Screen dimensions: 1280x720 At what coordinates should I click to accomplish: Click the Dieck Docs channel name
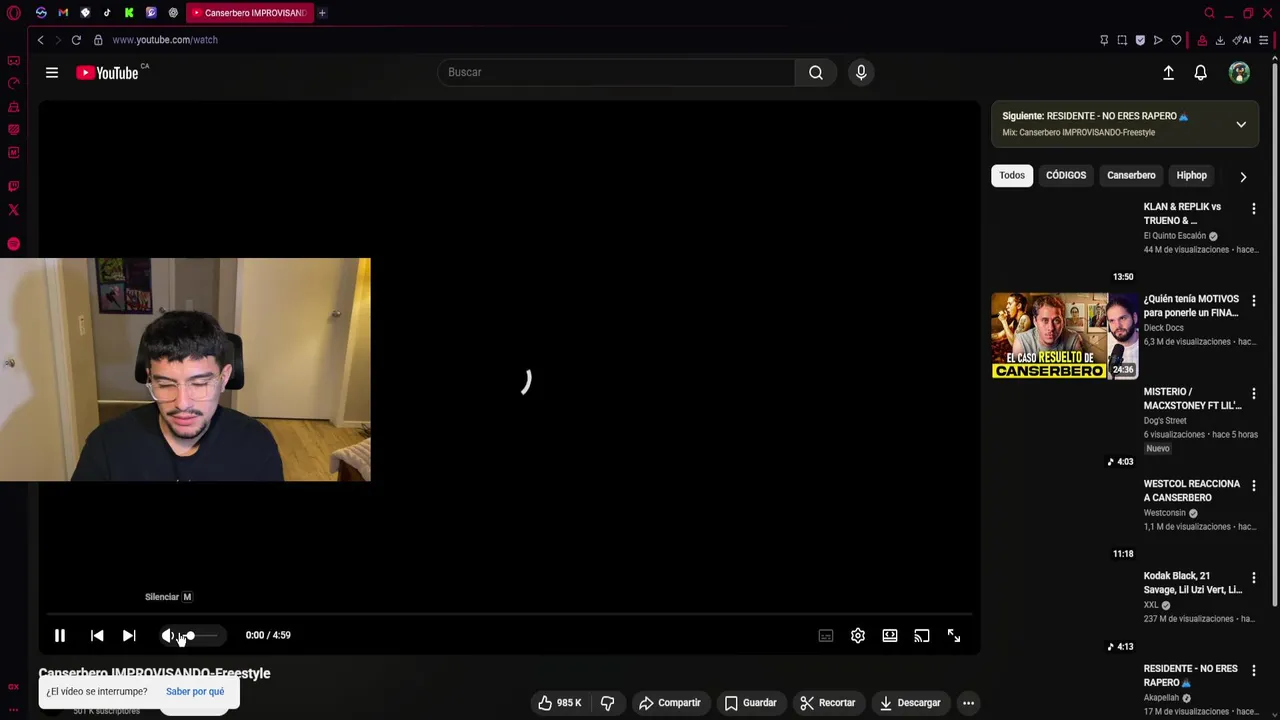point(1163,328)
